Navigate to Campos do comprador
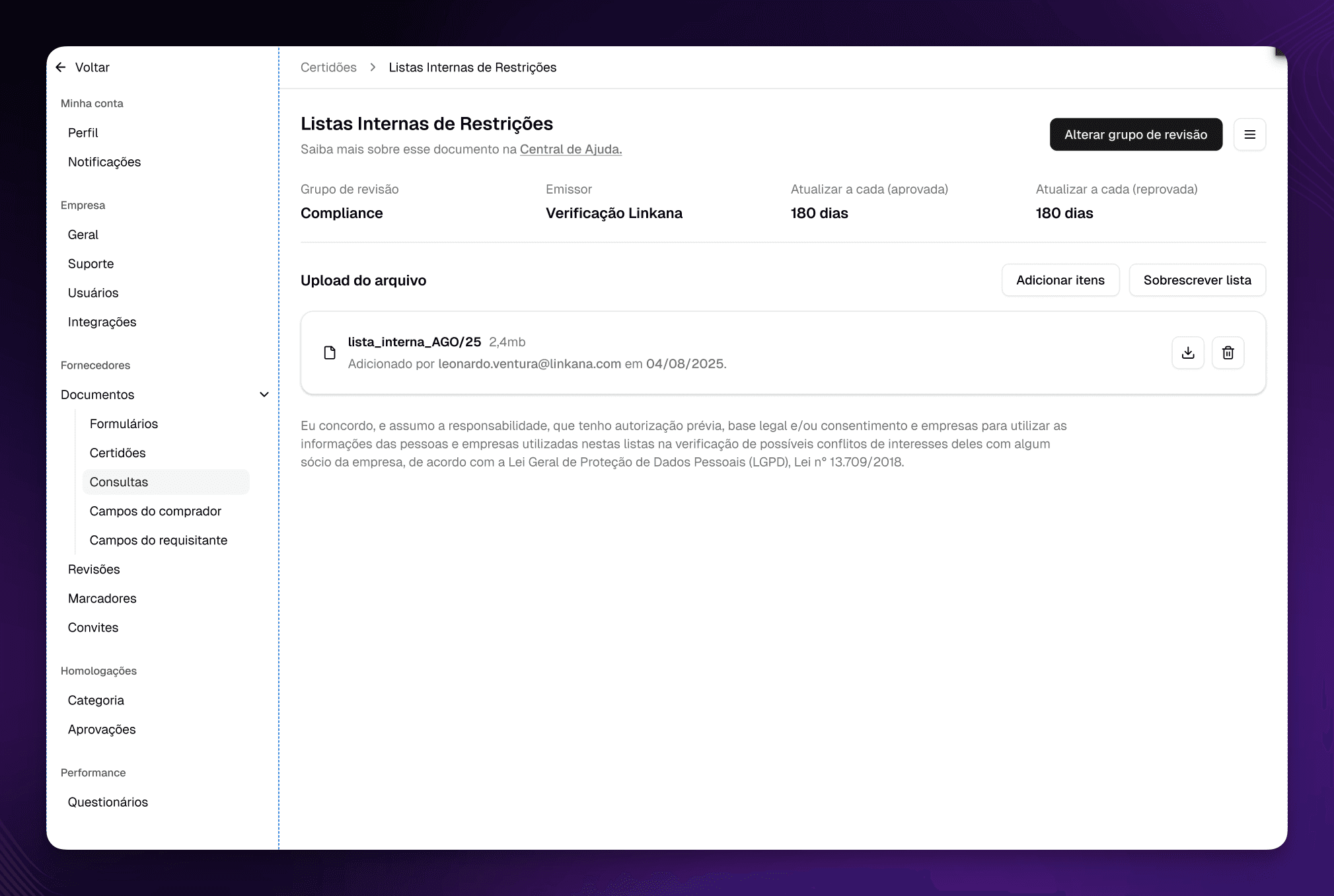The width and height of the screenshot is (1334, 896). click(155, 511)
